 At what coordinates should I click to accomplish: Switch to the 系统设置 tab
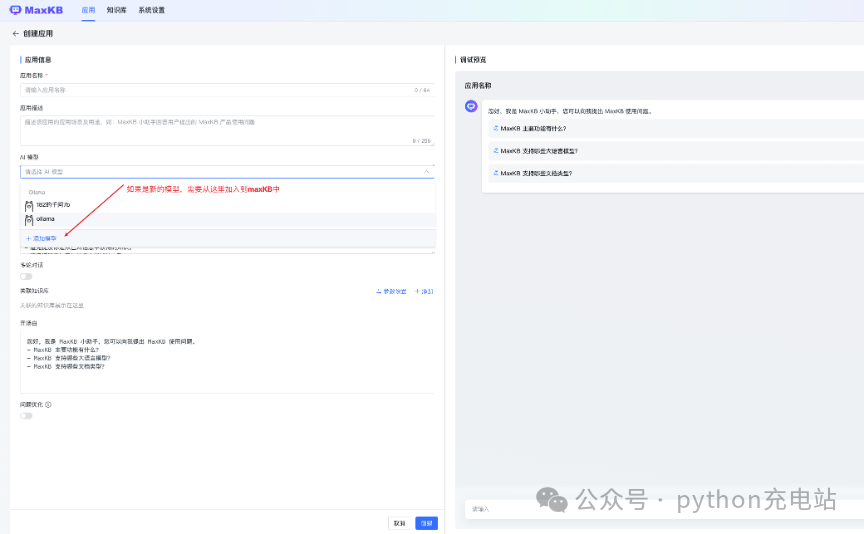(152, 10)
